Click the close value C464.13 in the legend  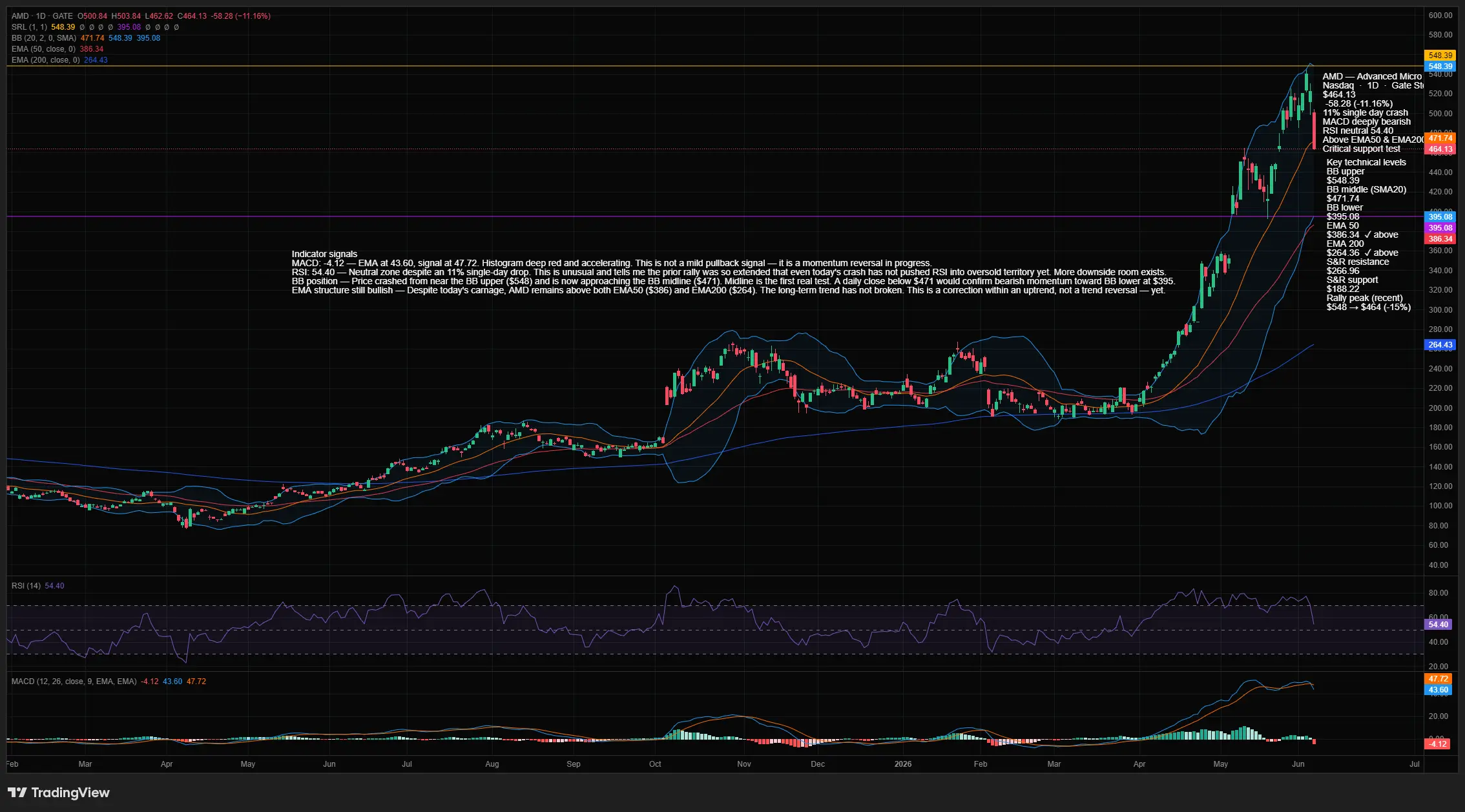[x=192, y=16]
